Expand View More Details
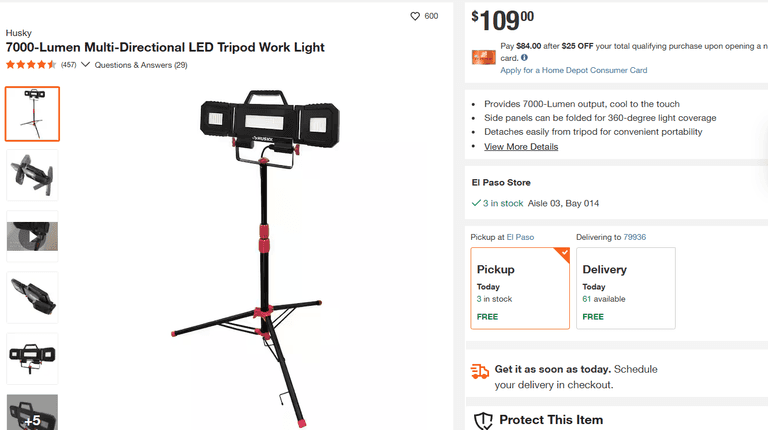 (521, 147)
